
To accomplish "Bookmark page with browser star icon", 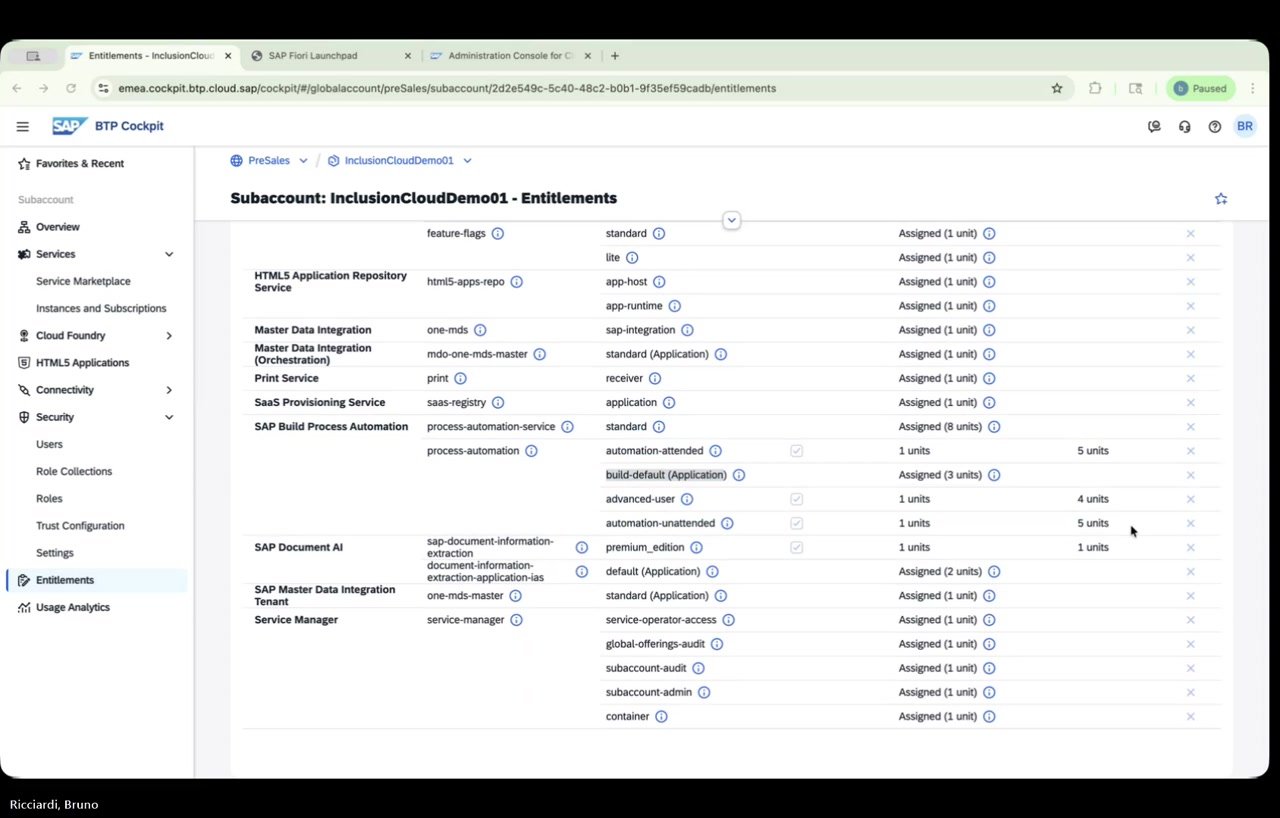I will 1056,88.
